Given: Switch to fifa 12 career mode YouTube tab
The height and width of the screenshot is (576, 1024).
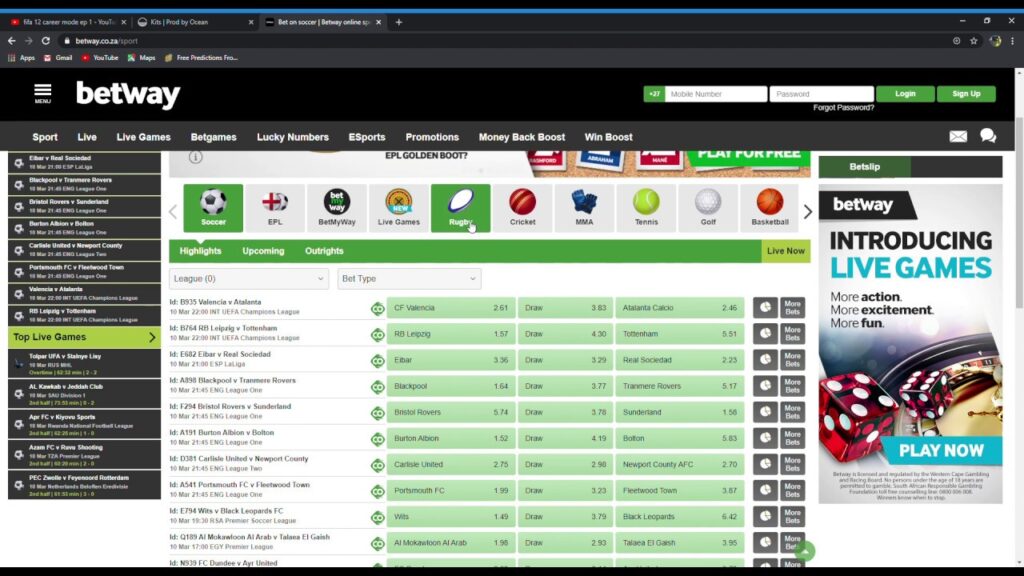Looking at the screenshot, I should (x=69, y=22).
